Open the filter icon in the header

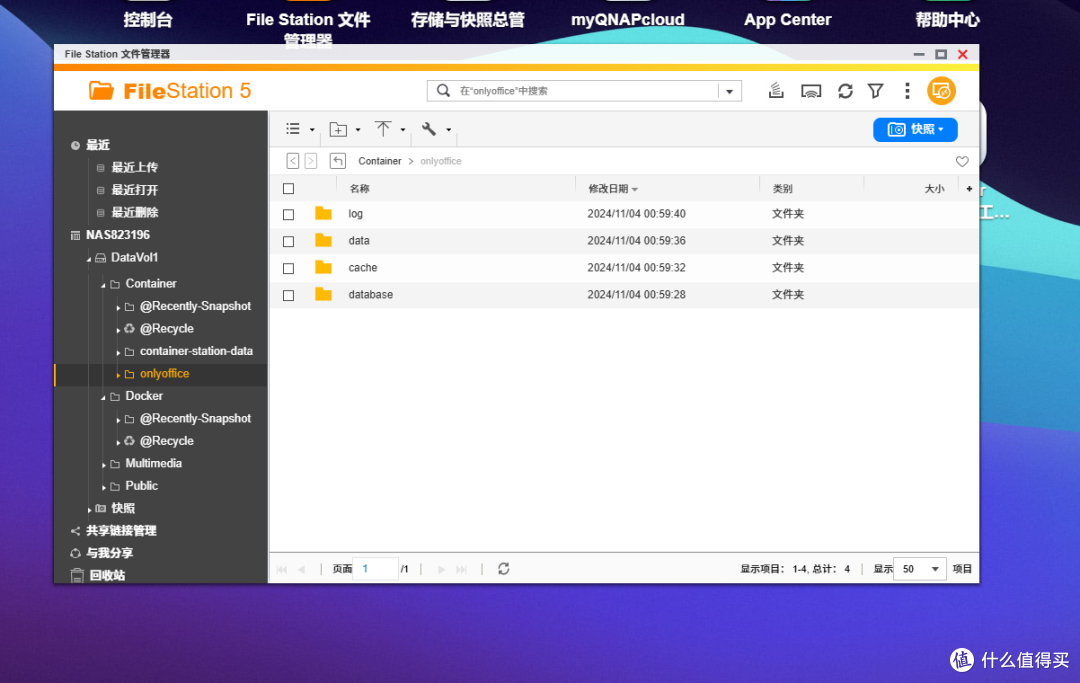[875, 90]
